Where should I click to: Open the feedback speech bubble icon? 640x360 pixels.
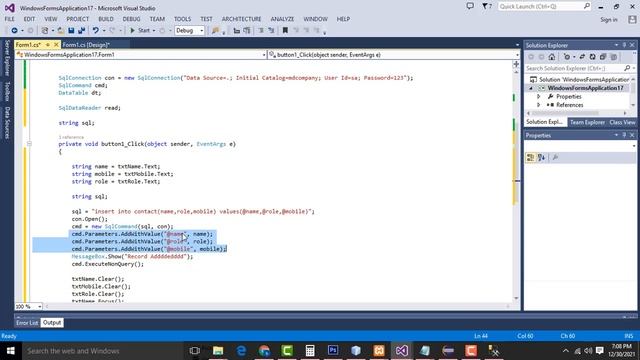pyautogui.click(x=470, y=6)
